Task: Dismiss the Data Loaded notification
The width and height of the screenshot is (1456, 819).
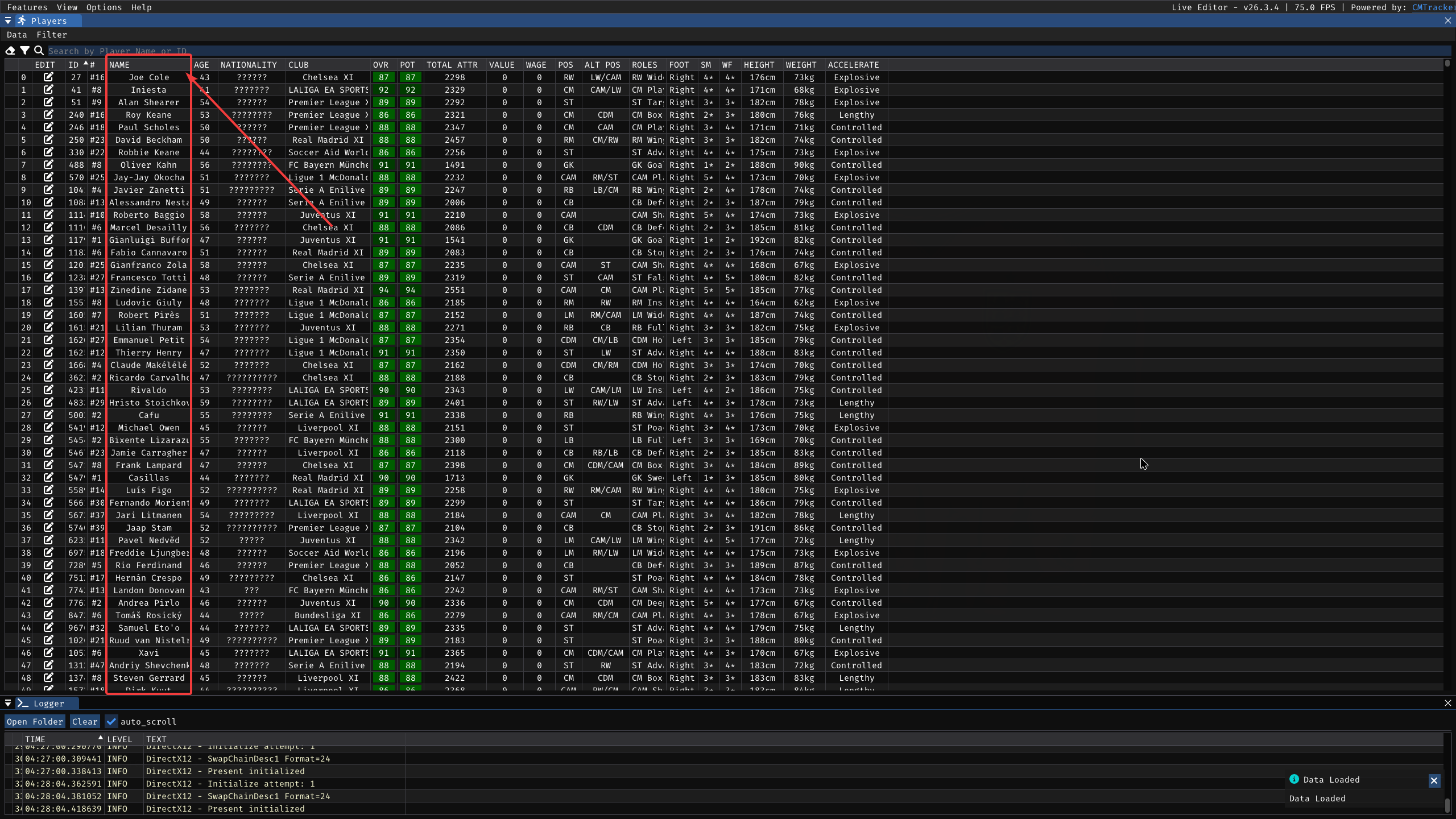Action: click(1434, 781)
